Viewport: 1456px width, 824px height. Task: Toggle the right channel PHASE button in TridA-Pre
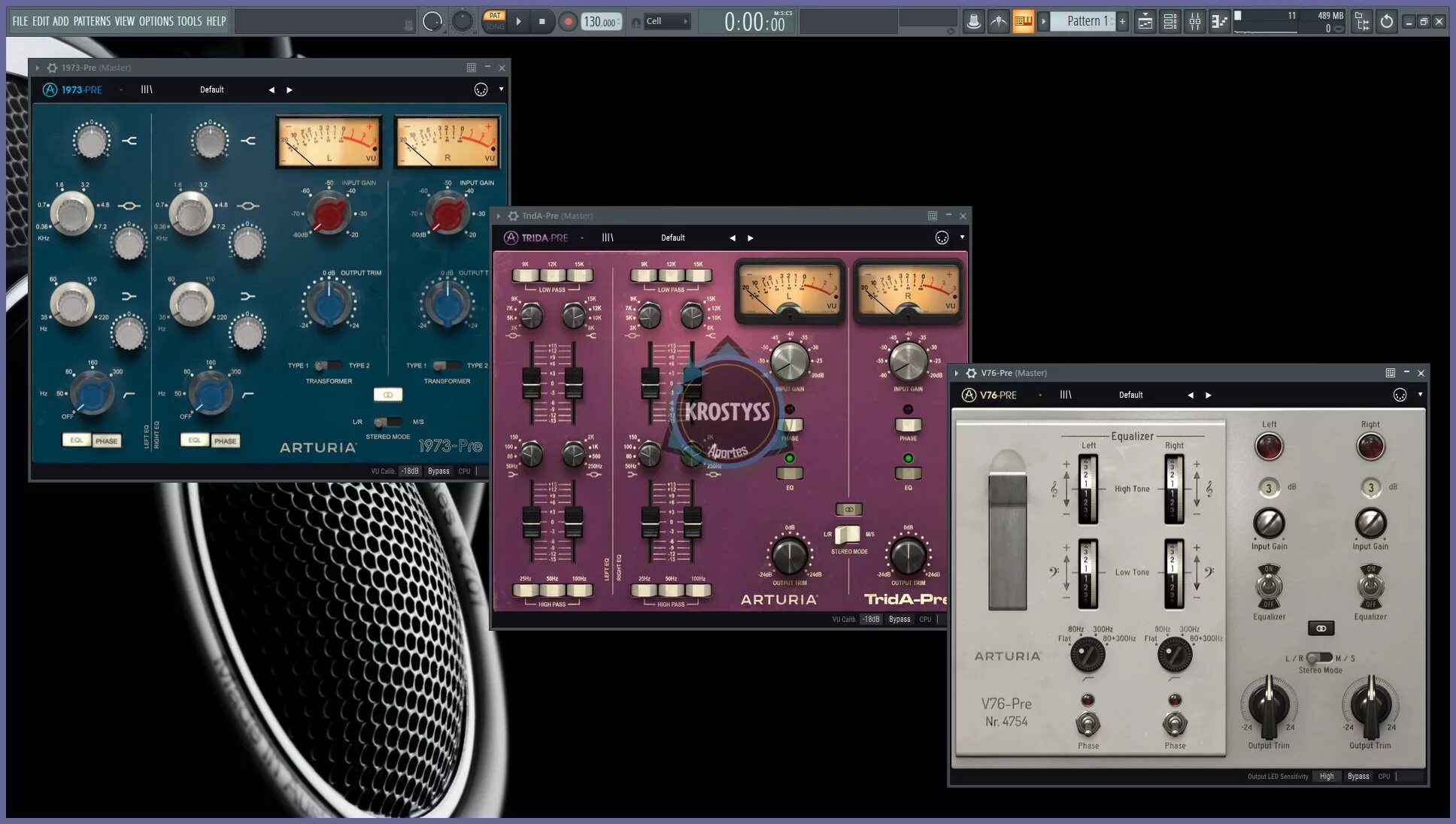(x=908, y=424)
